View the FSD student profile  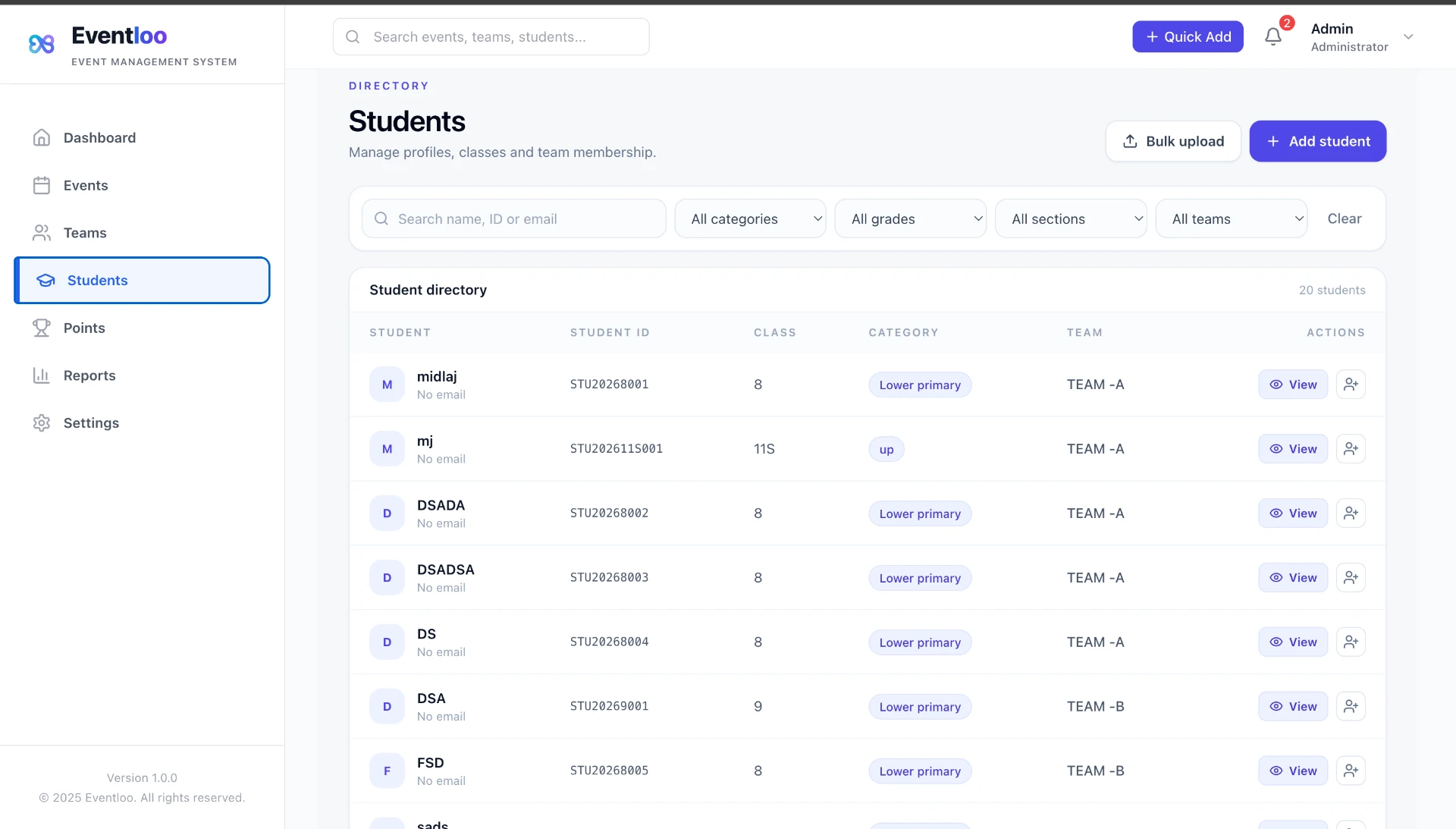[1293, 771]
